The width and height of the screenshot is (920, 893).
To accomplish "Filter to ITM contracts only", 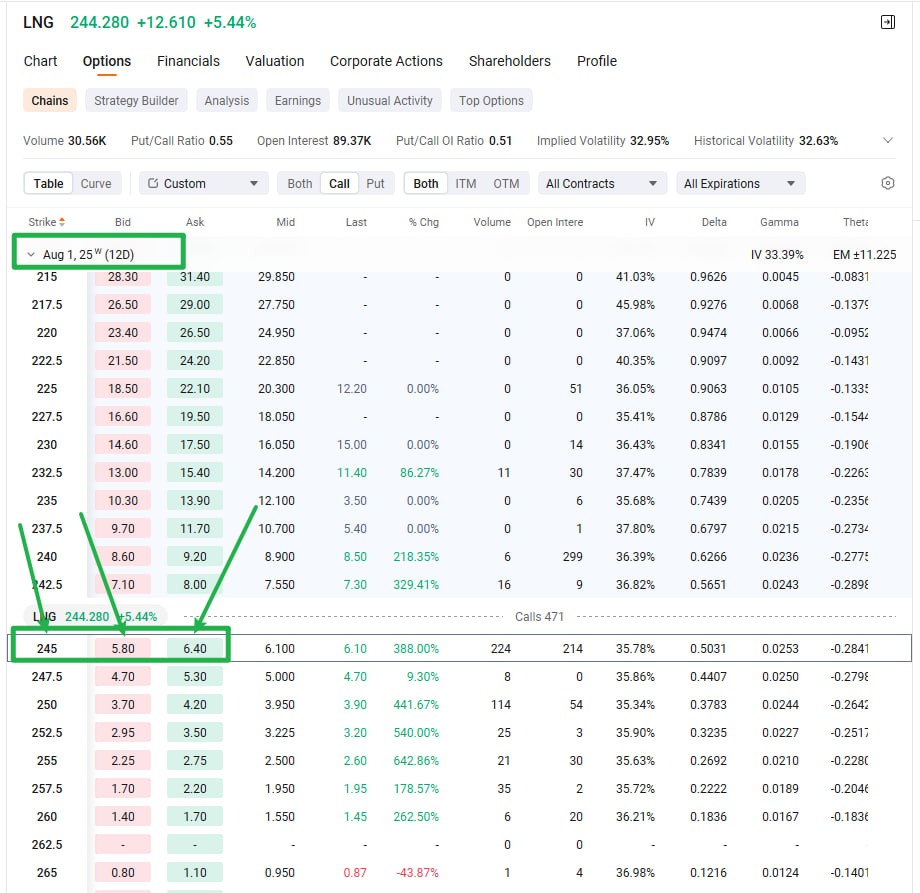I will (x=466, y=183).
